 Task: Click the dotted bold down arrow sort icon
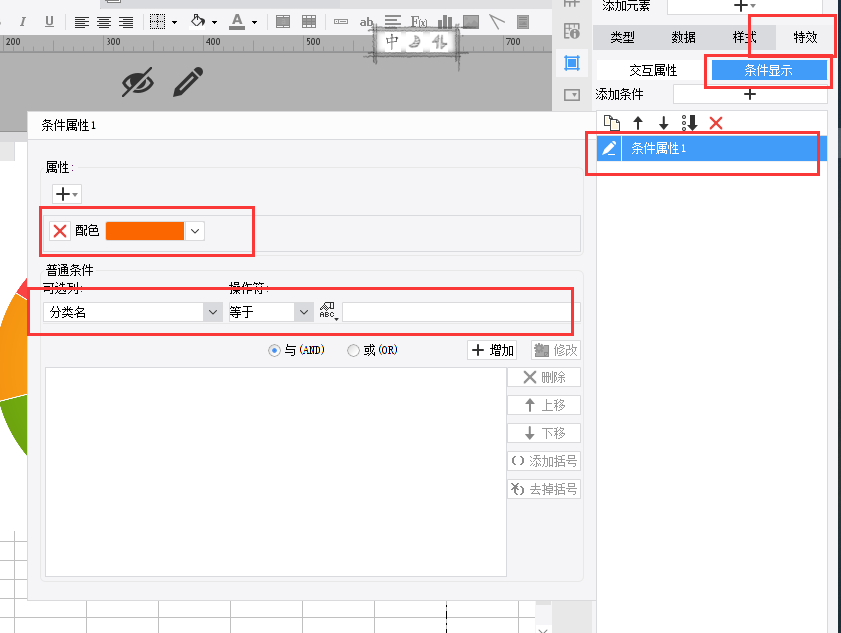690,123
